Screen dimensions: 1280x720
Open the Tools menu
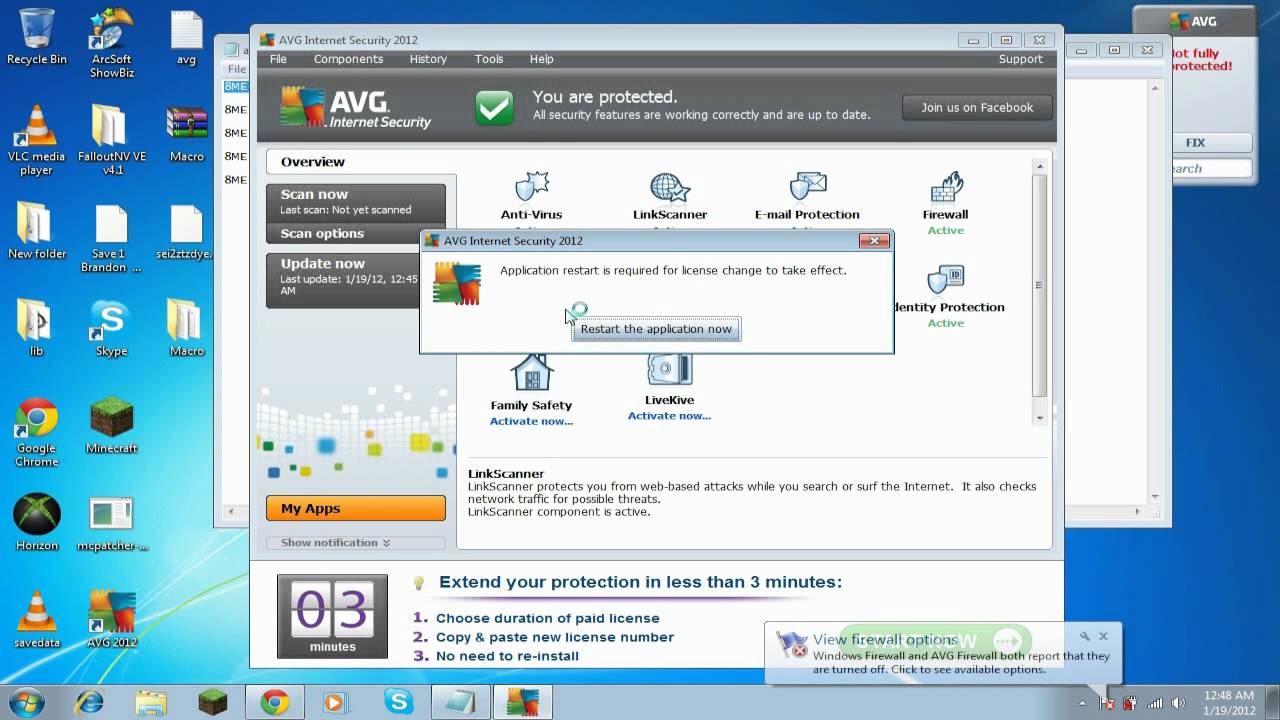(x=489, y=59)
